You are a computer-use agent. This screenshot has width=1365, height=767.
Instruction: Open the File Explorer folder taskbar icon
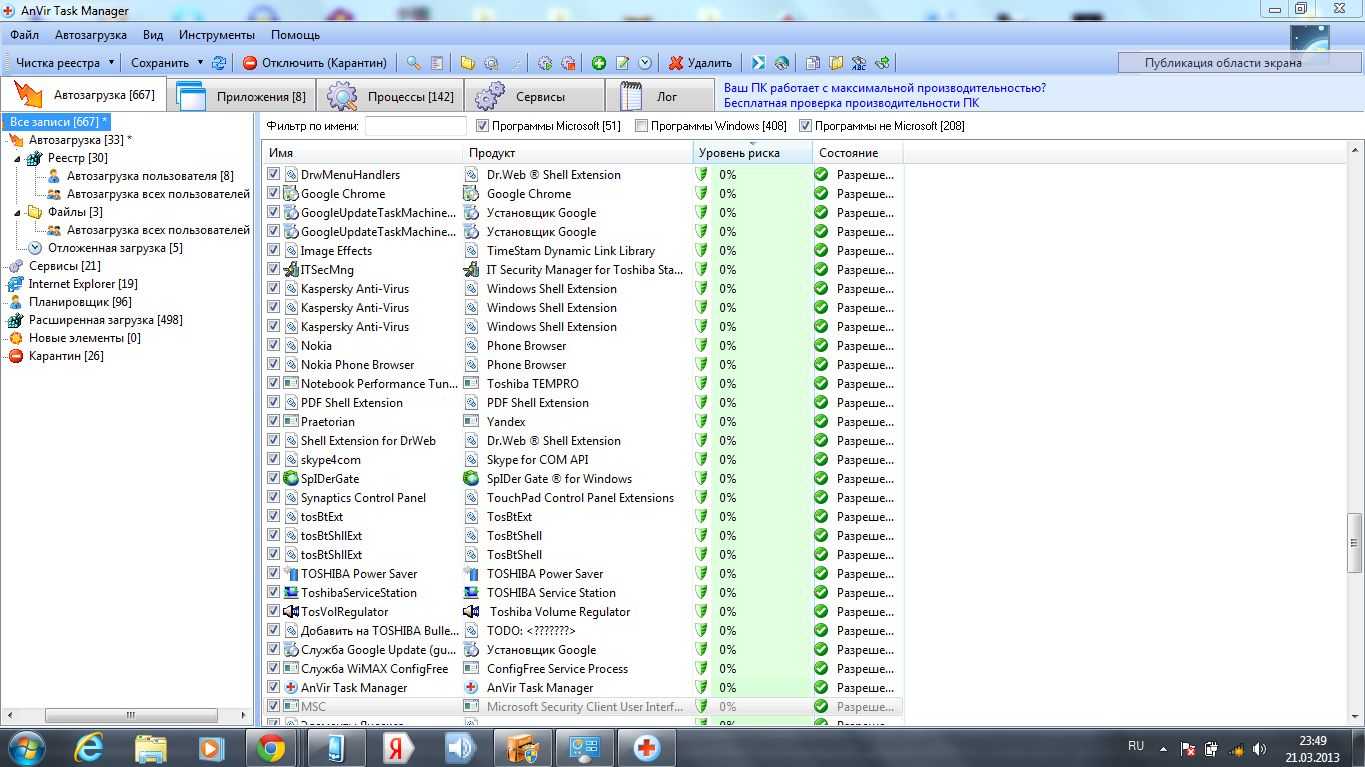[x=150, y=747]
